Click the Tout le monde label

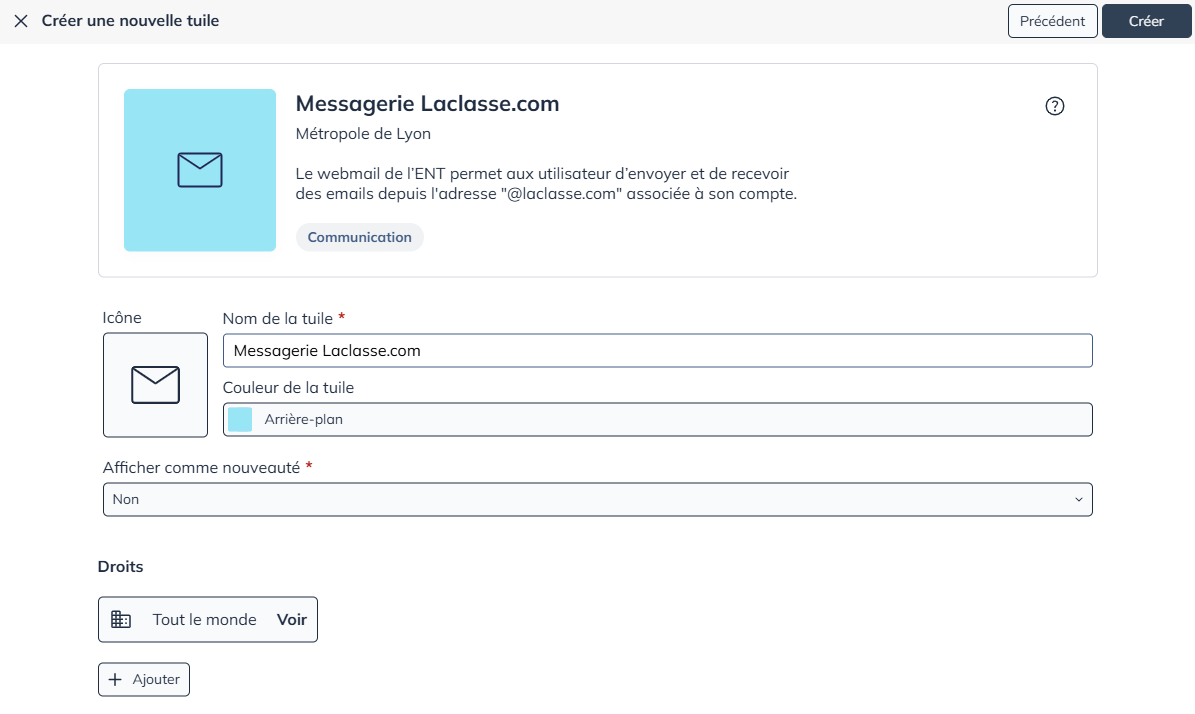point(204,620)
